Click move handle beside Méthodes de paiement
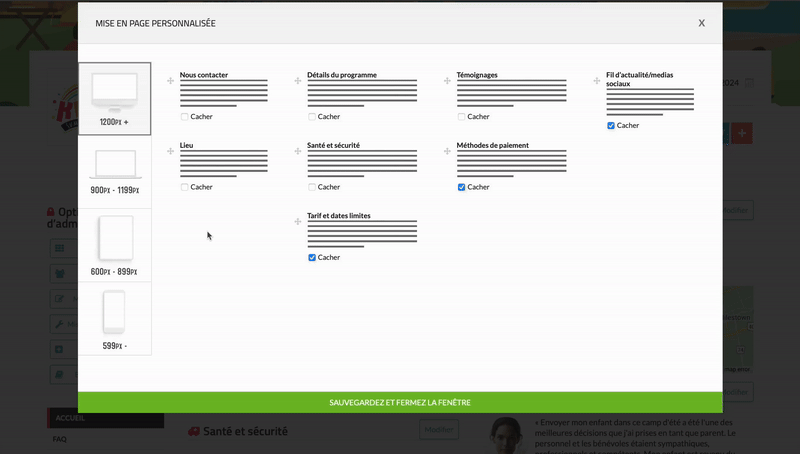 (447, 151)
